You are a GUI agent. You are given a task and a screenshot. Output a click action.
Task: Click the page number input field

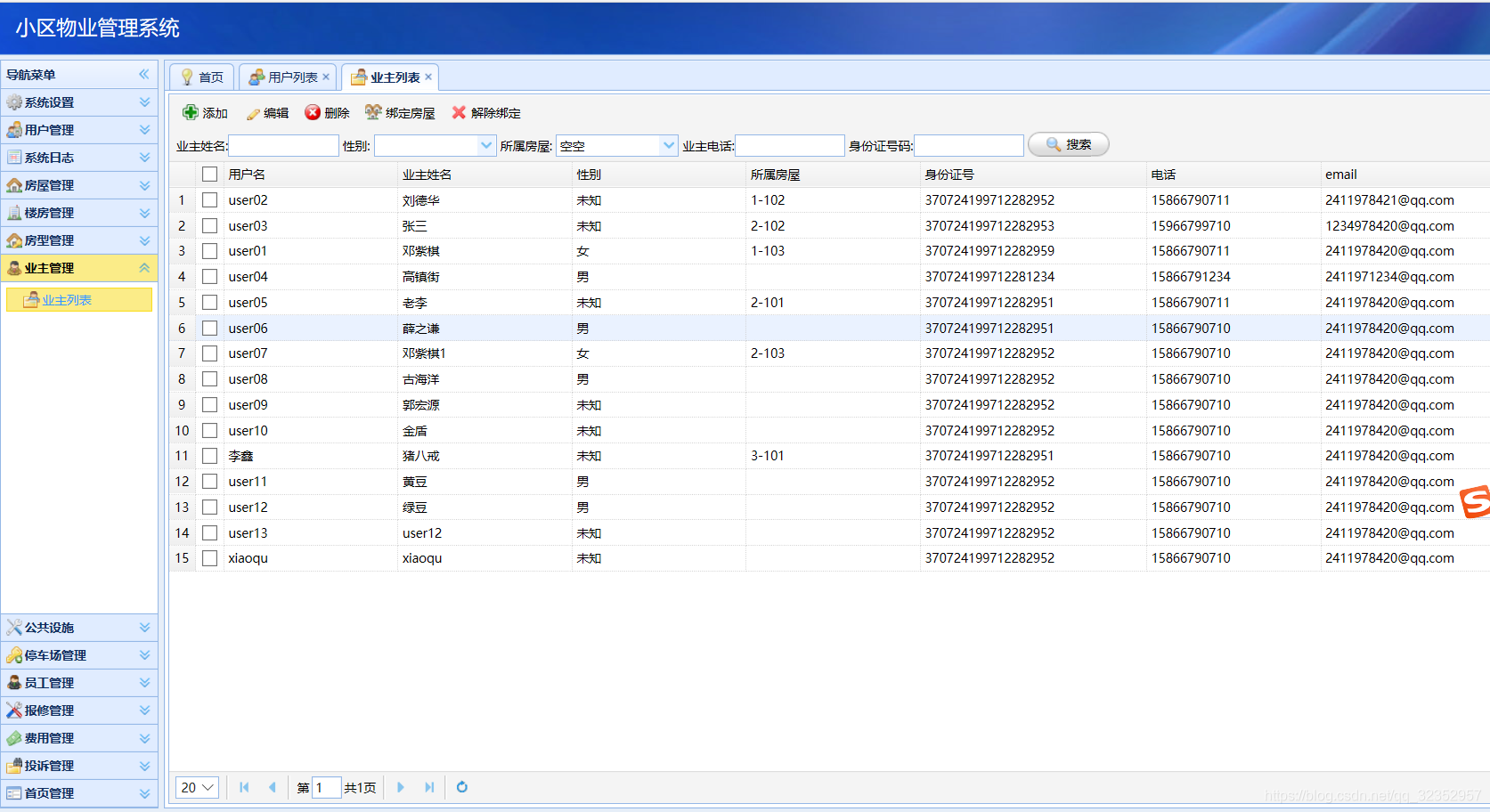[x=326, y=787]
